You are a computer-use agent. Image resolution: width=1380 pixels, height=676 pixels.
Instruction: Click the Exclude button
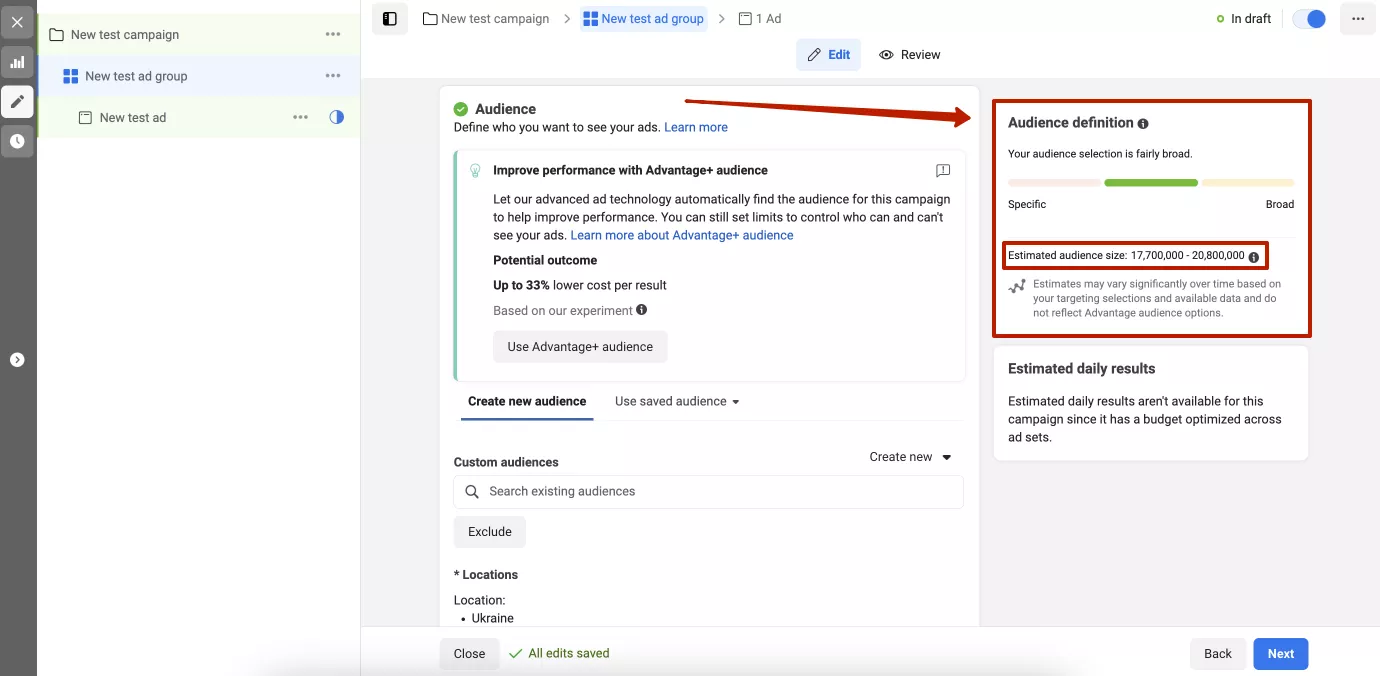click(x=490, y=532)
